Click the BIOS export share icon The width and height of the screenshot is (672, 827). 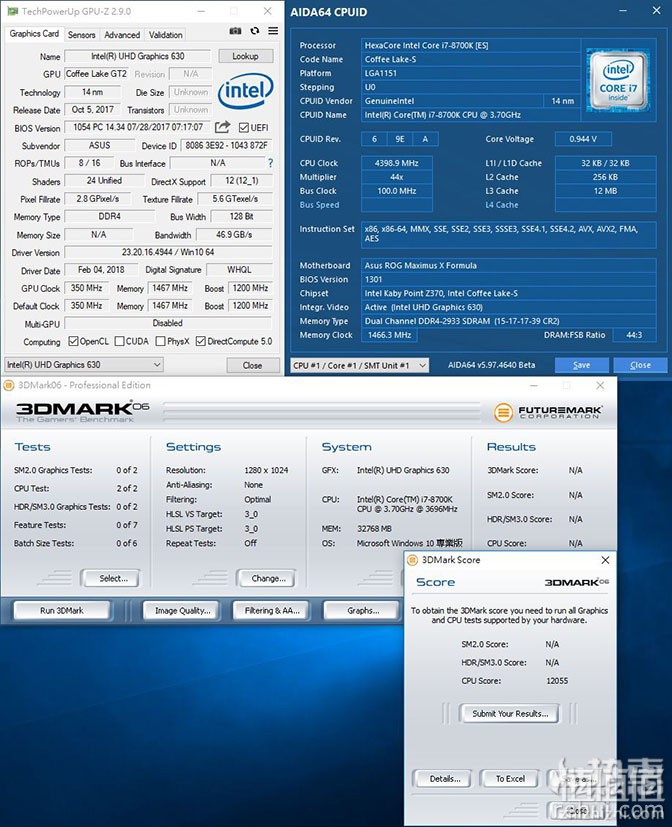[x=222, y=127]
